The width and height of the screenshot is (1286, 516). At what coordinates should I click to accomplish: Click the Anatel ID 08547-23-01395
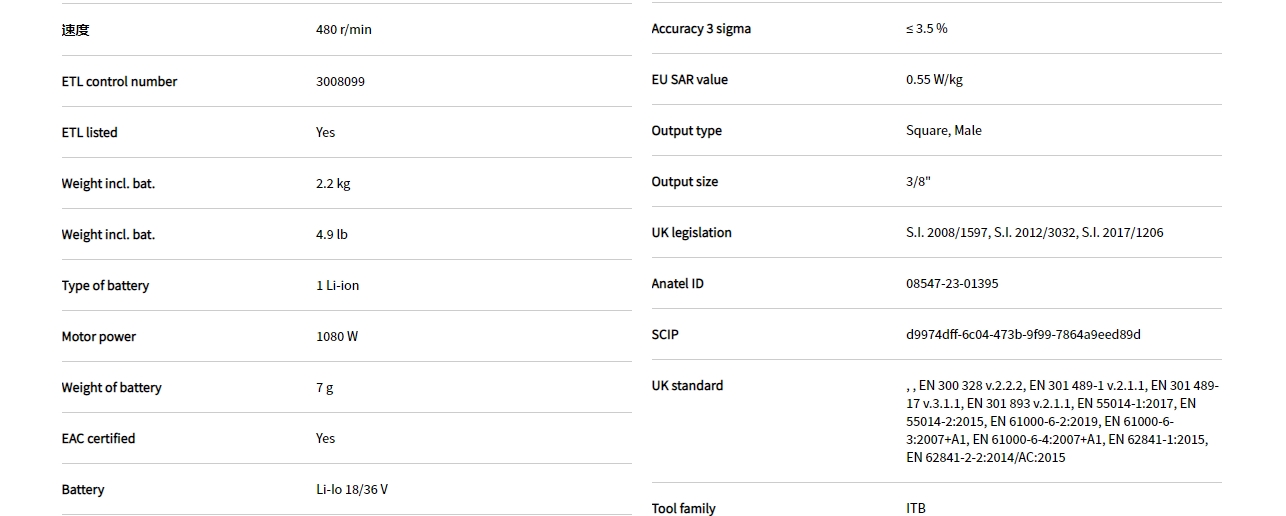click(952, 284)
